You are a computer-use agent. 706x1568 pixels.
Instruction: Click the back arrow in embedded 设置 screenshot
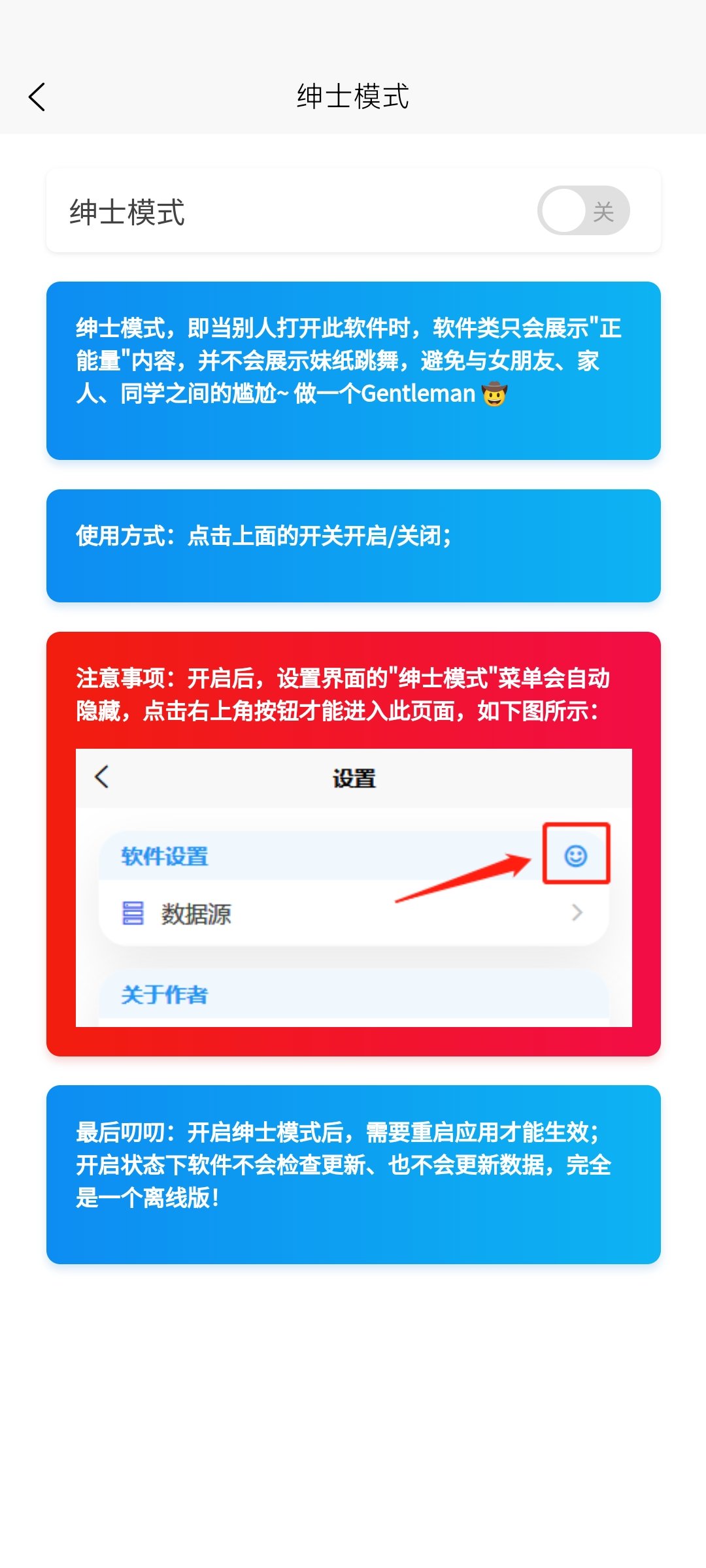pyautogui.click(x=101, y=777)
